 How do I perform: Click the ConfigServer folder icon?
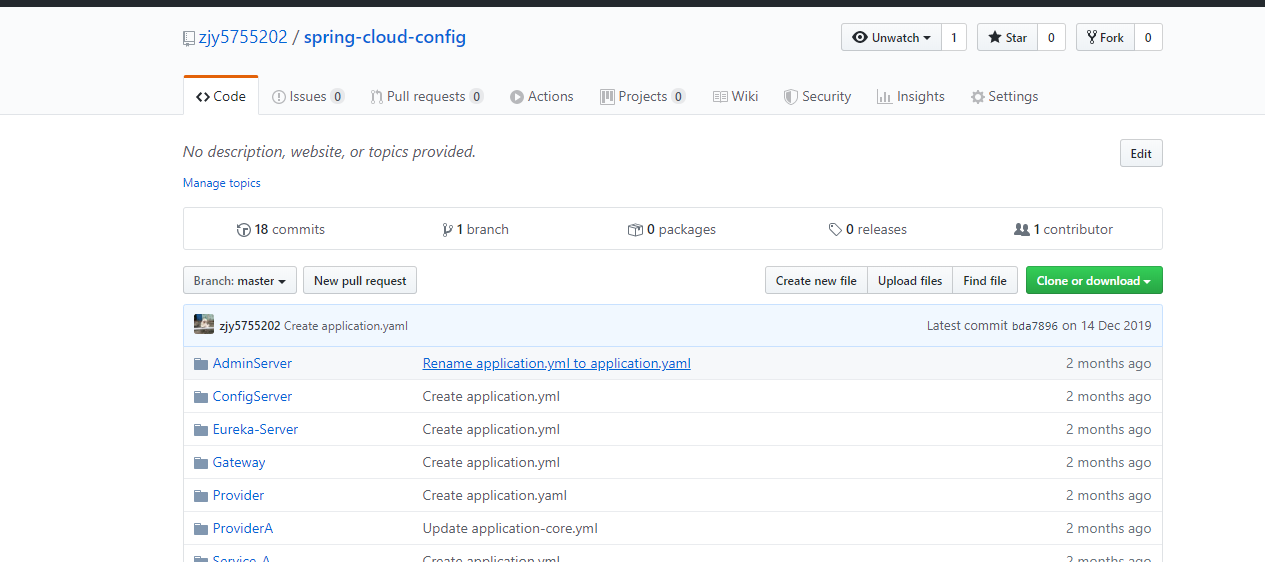pyautogui.click(x=201, y=397)
